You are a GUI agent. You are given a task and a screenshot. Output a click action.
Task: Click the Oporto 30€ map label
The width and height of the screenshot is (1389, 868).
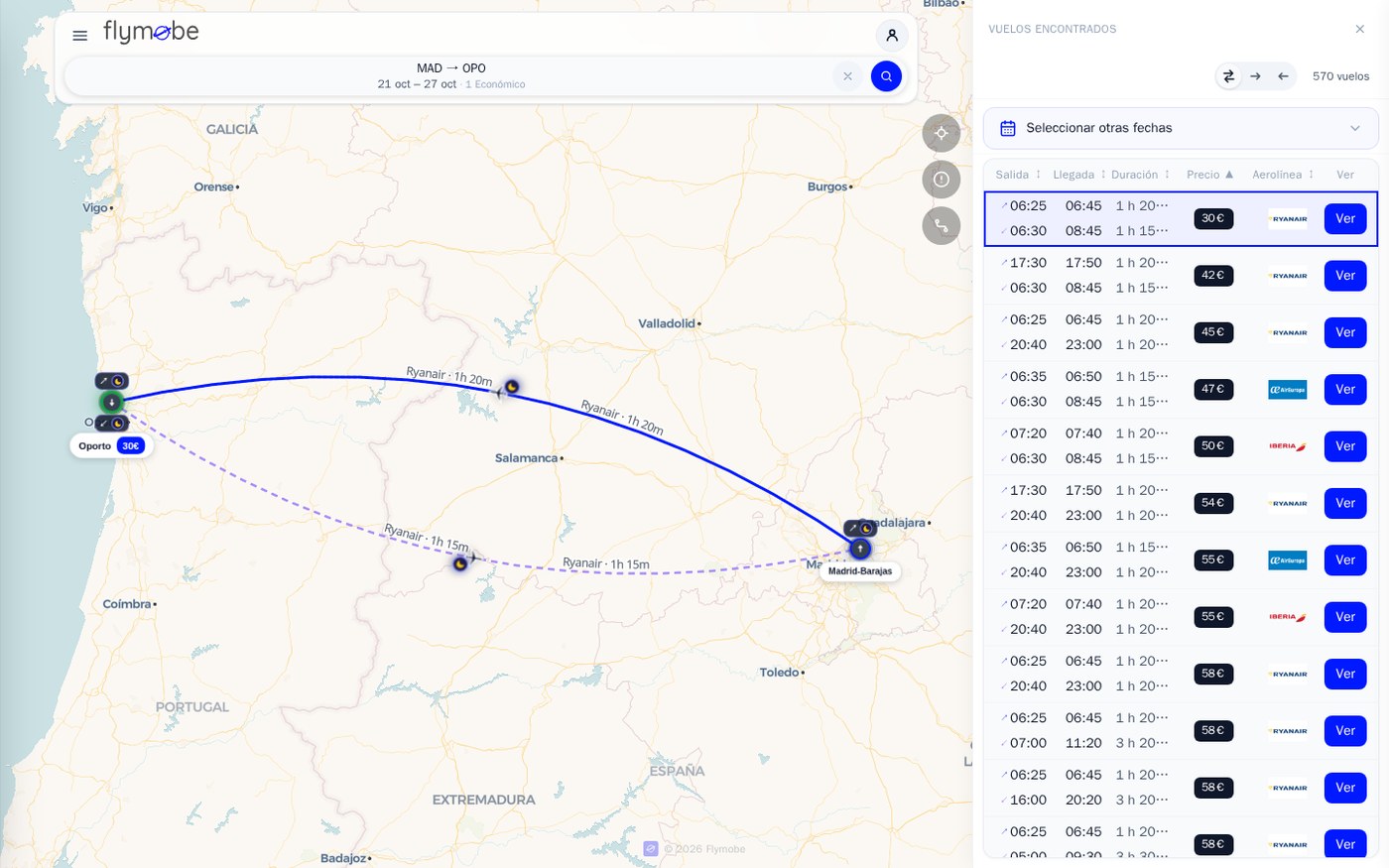tap(111, 446)
